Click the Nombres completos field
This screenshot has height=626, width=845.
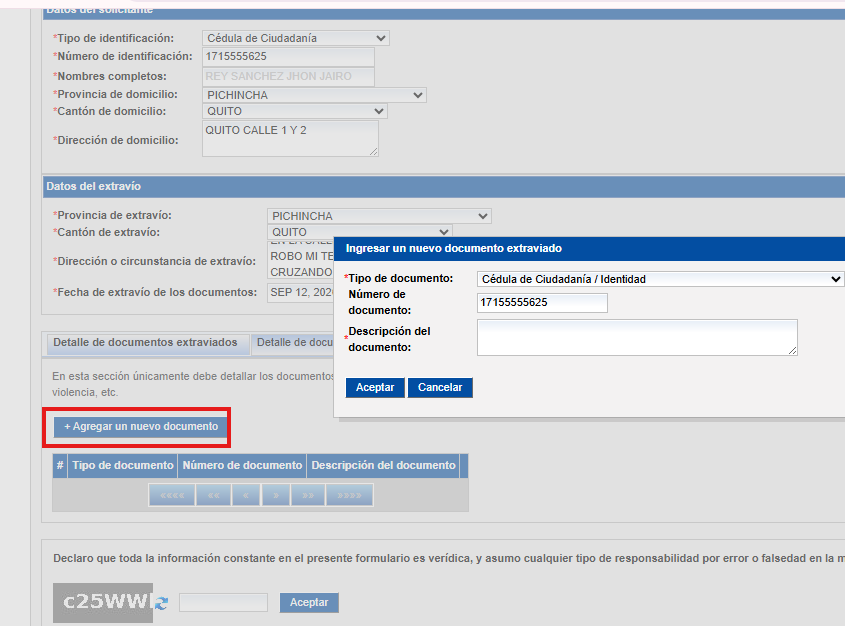click(x=288, y=76)
